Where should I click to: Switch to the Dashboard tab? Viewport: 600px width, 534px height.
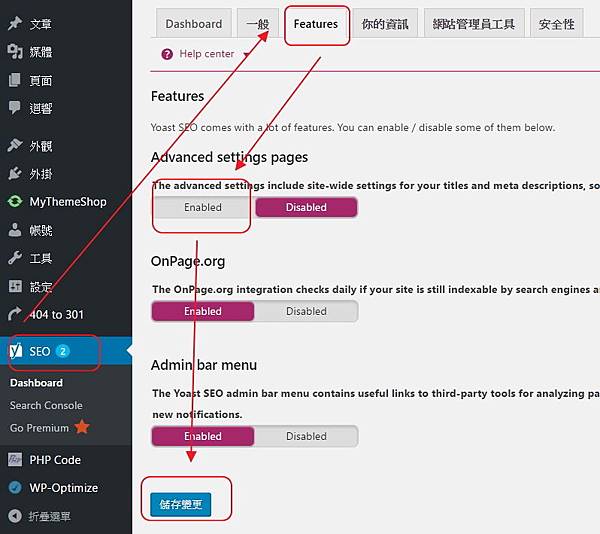[194, 24]
